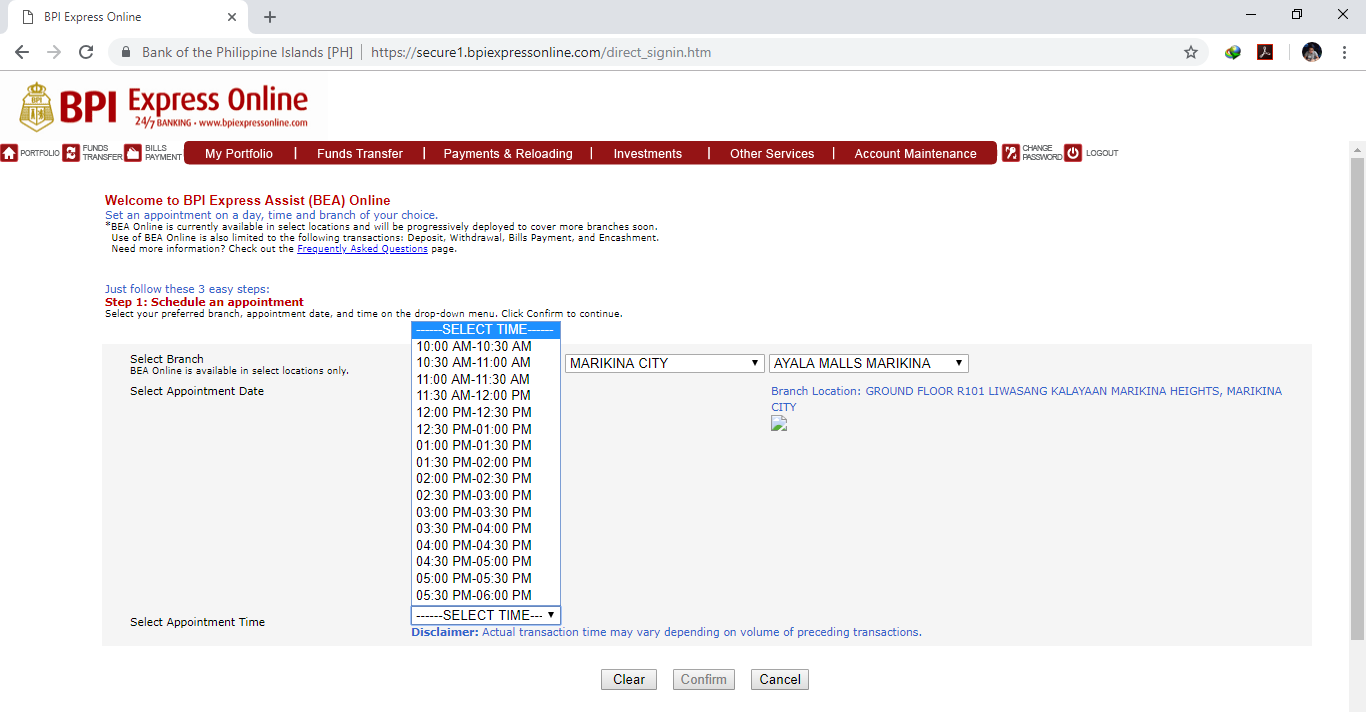This screenshot has width=1366, height=712.
Task: Click the Change Password icon
Action: tap(1011, 153)
